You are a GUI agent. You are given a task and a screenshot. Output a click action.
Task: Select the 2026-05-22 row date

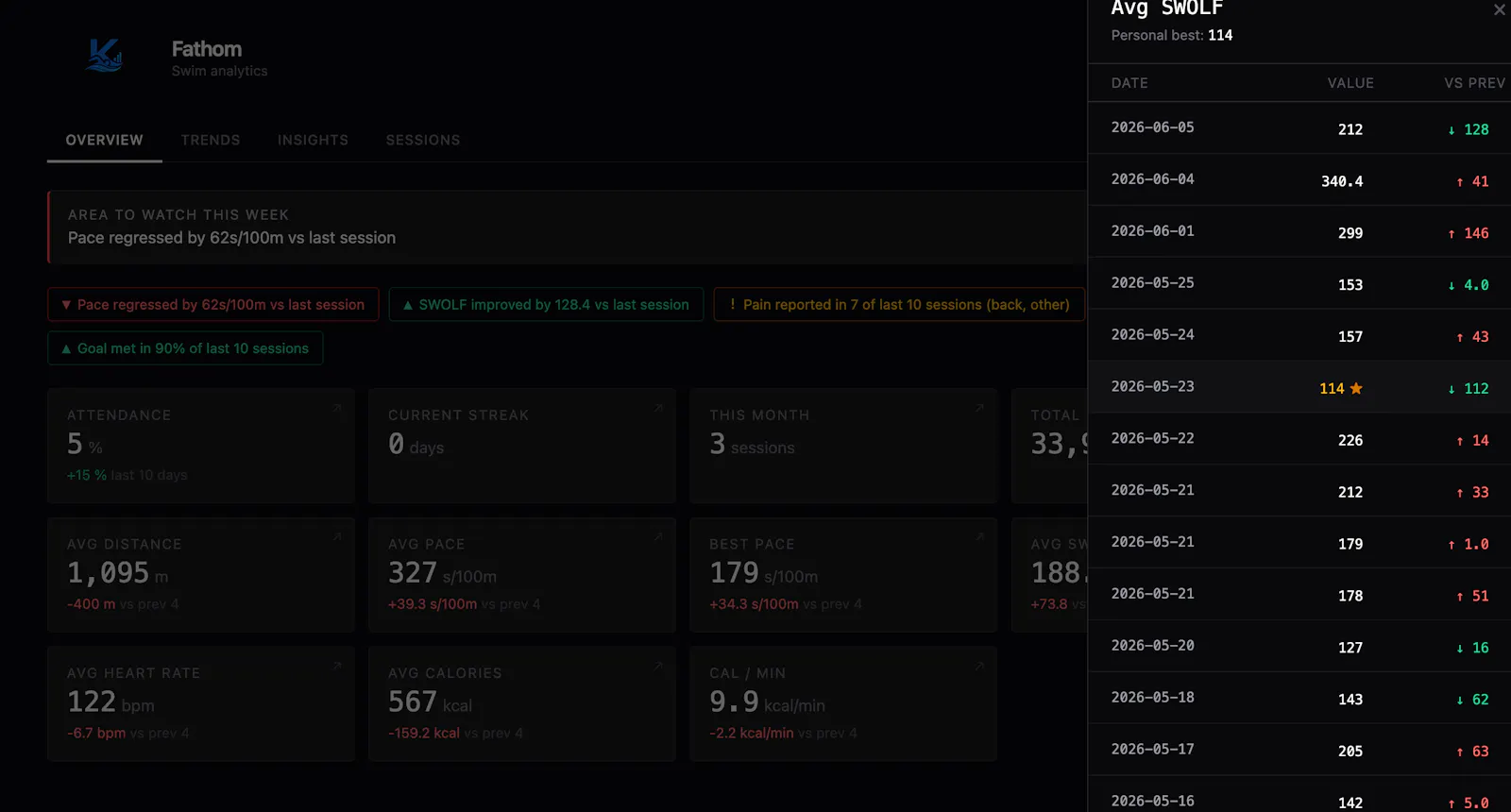pos(1152,439)
